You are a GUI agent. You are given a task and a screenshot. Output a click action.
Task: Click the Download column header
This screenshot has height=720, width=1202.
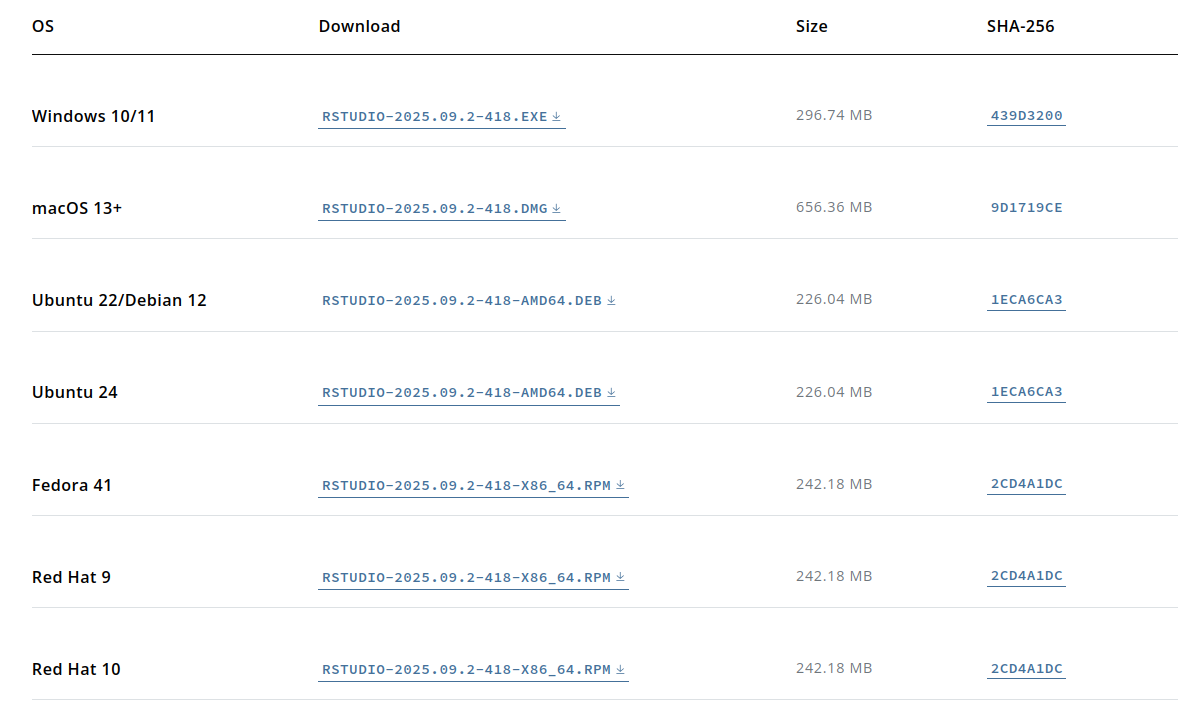coord(359,26)
